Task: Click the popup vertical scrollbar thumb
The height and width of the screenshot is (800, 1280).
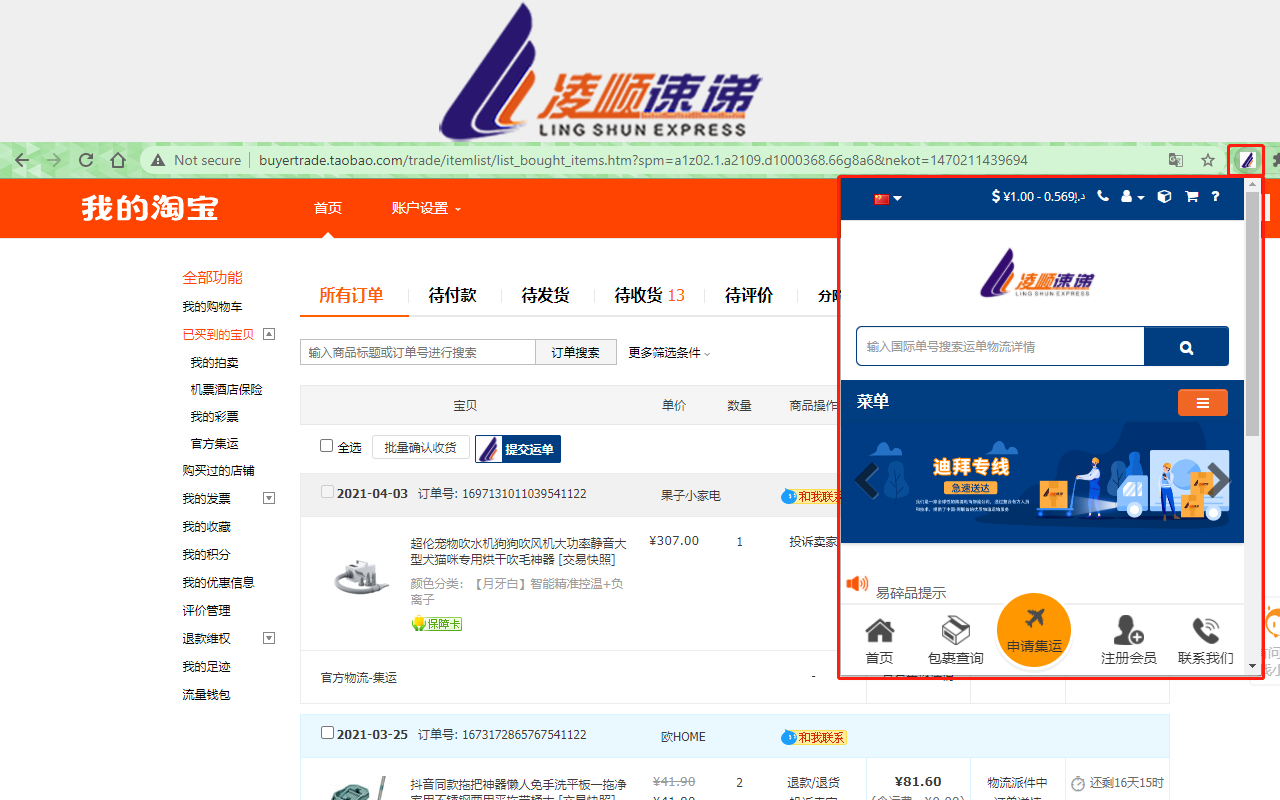Action: tap(1253, 314)
